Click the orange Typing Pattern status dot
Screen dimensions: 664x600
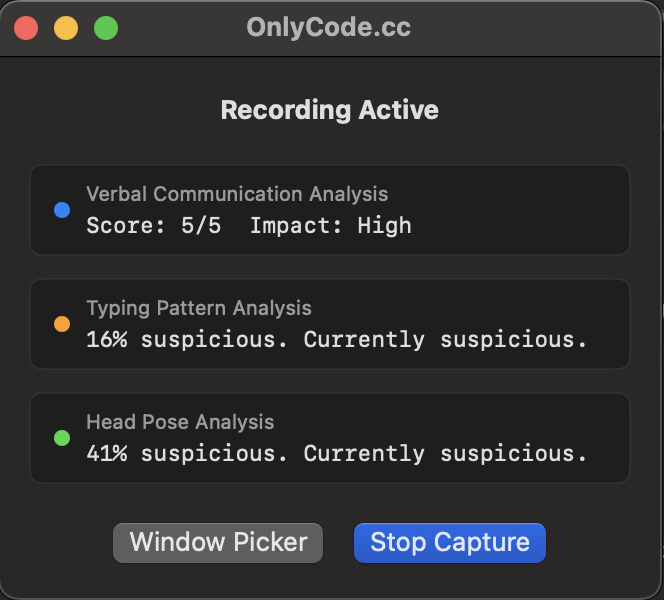click(x=62, y=324)
